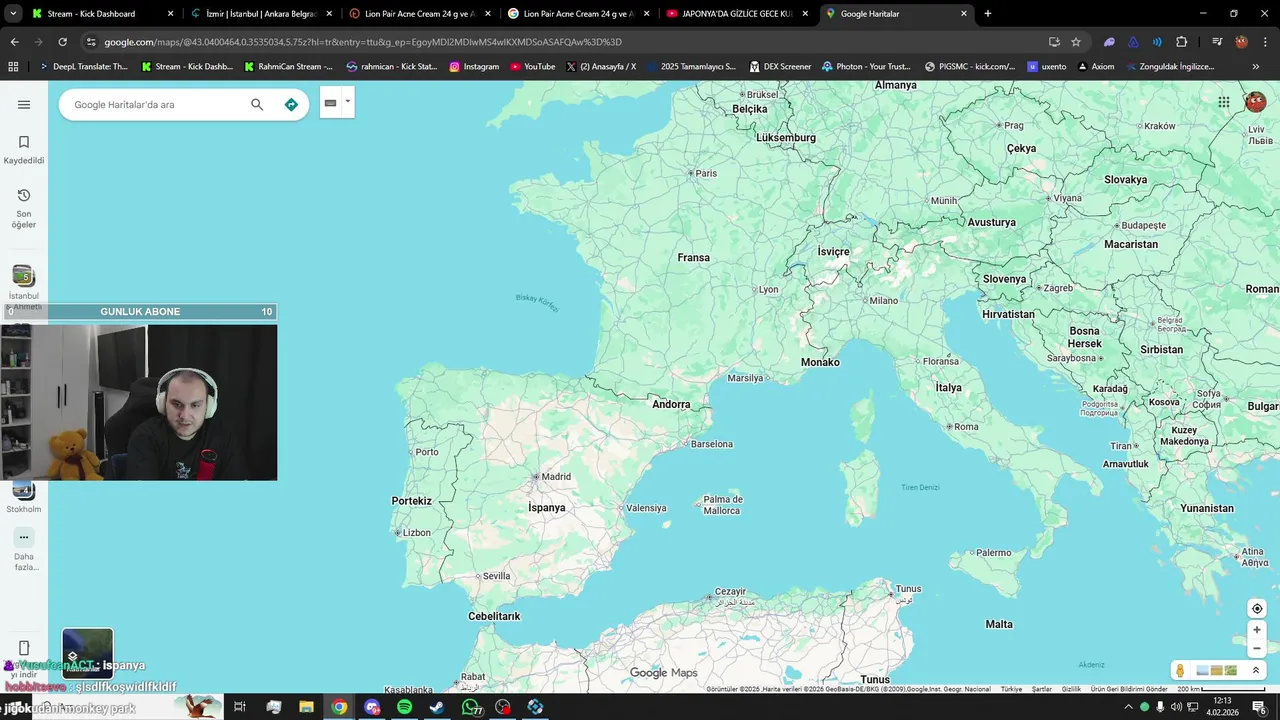The image size is (1280, 720).
Task: Open Steam from the taskbar
Action: (437, 707)
